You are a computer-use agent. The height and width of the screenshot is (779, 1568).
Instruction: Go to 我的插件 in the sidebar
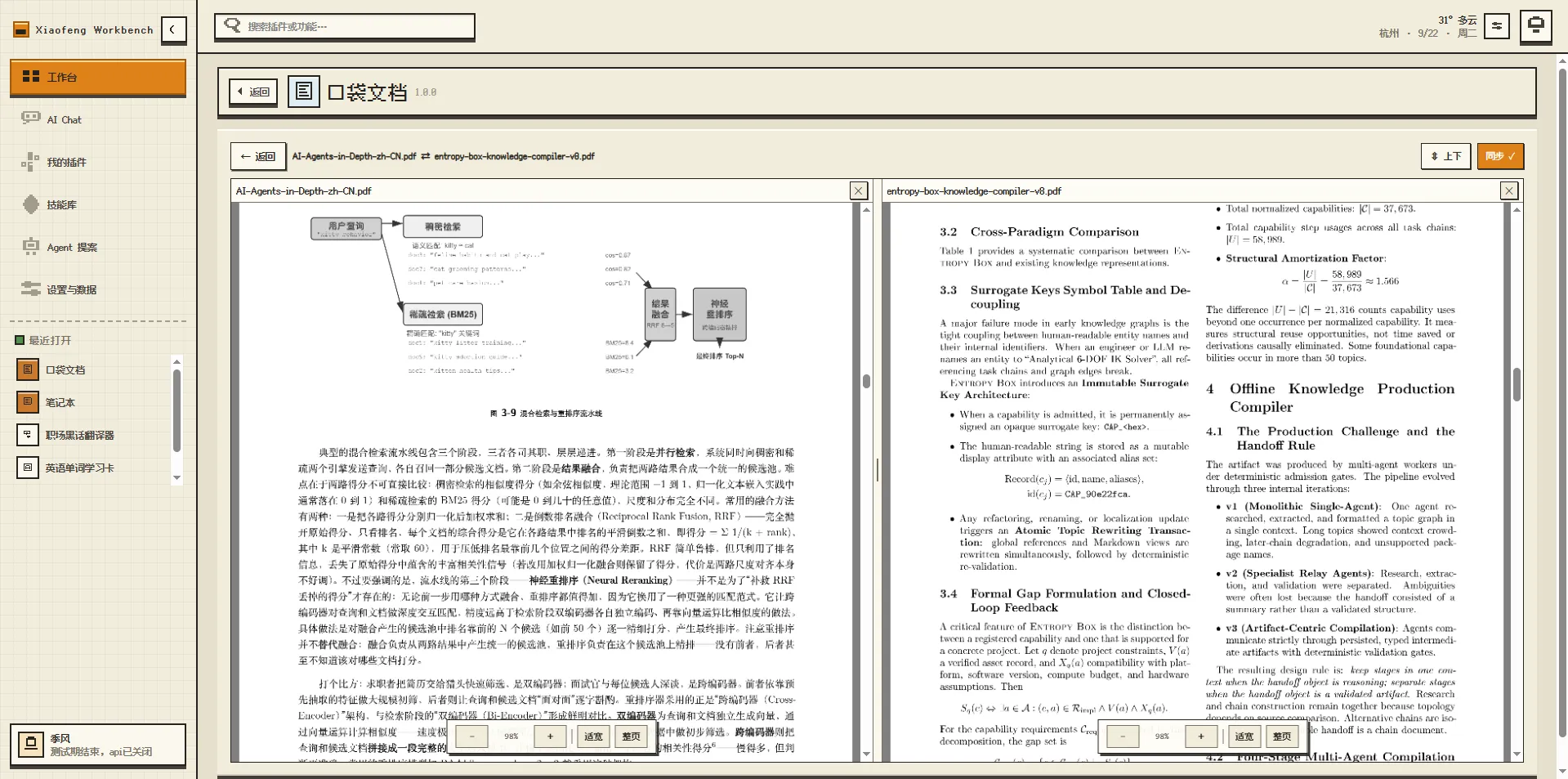[x=98, y=162]
